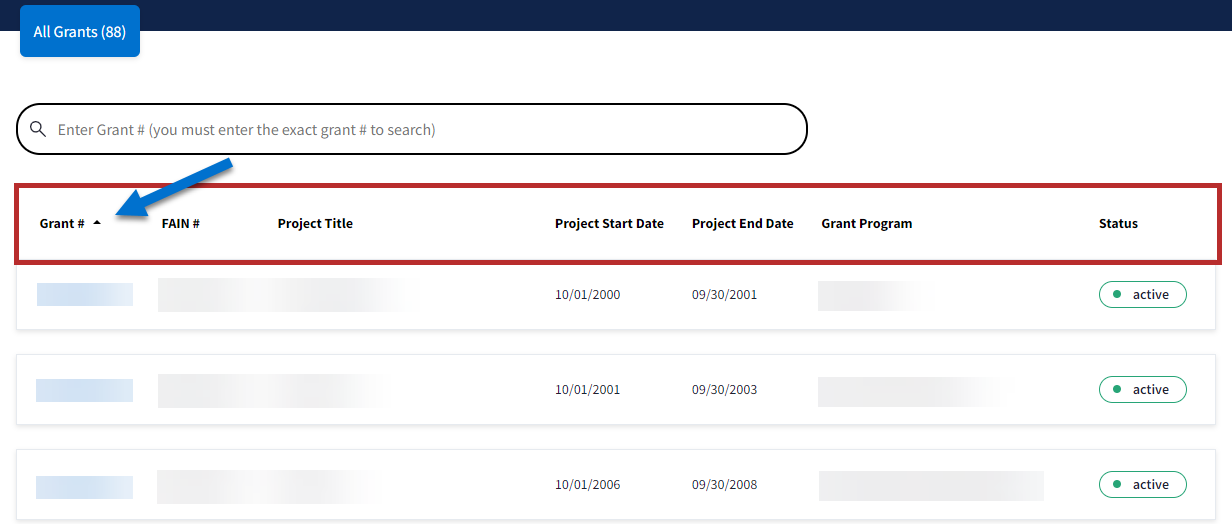Click the sort arrow beside Grant #
Image resolution: width=1232 pixels, height=524 pixels.
pyautogui.click(x=97, y=223)
